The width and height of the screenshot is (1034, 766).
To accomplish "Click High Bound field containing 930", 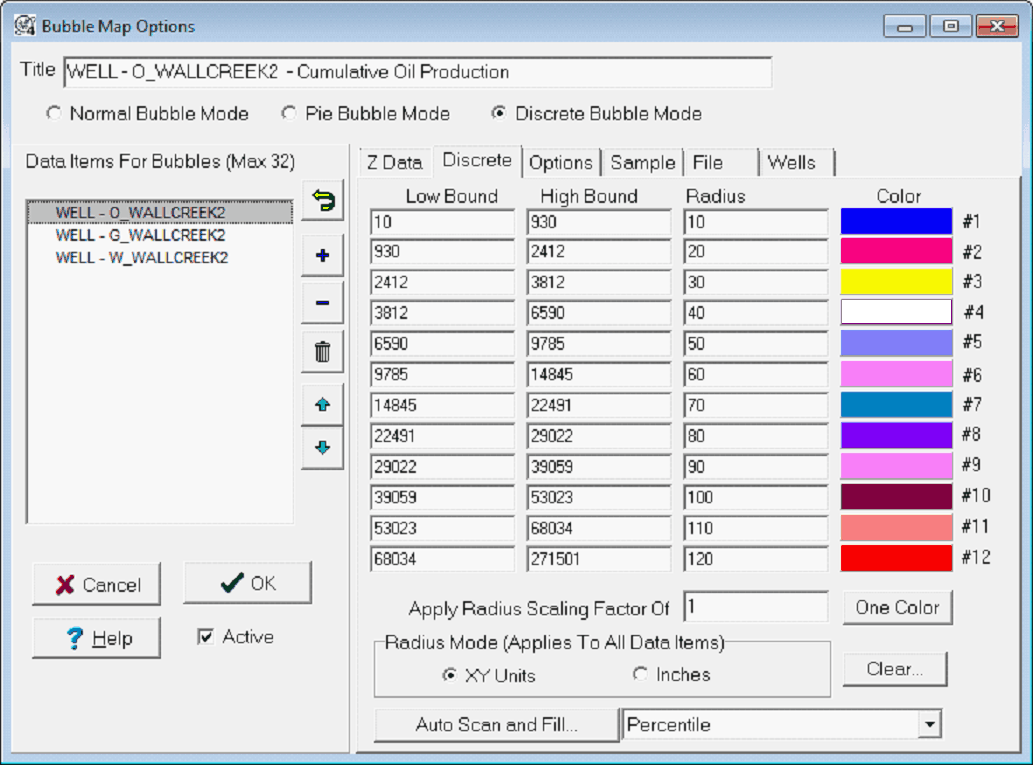I will (599, 222).
